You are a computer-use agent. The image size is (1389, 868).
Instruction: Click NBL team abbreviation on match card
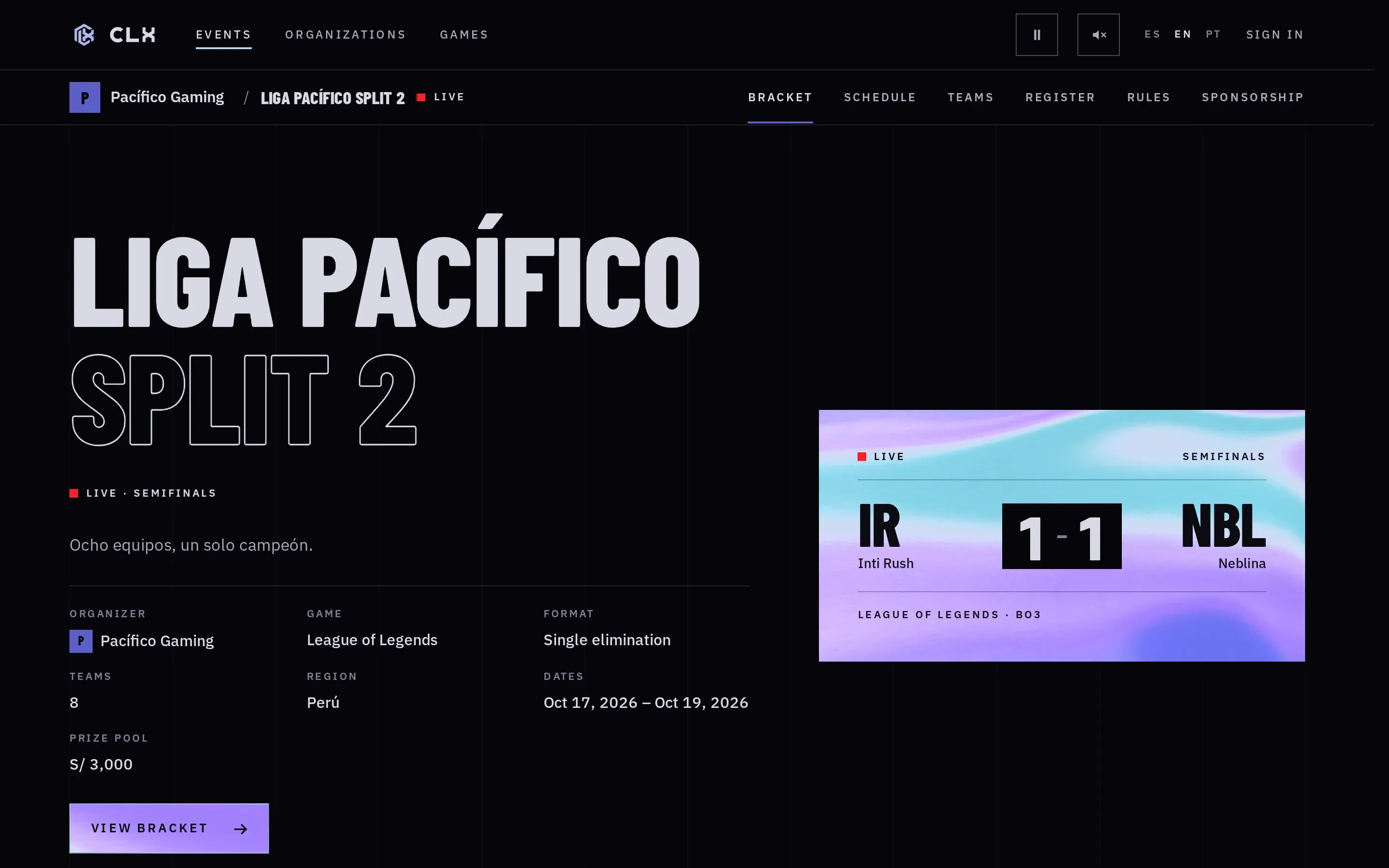point(1224,525)
